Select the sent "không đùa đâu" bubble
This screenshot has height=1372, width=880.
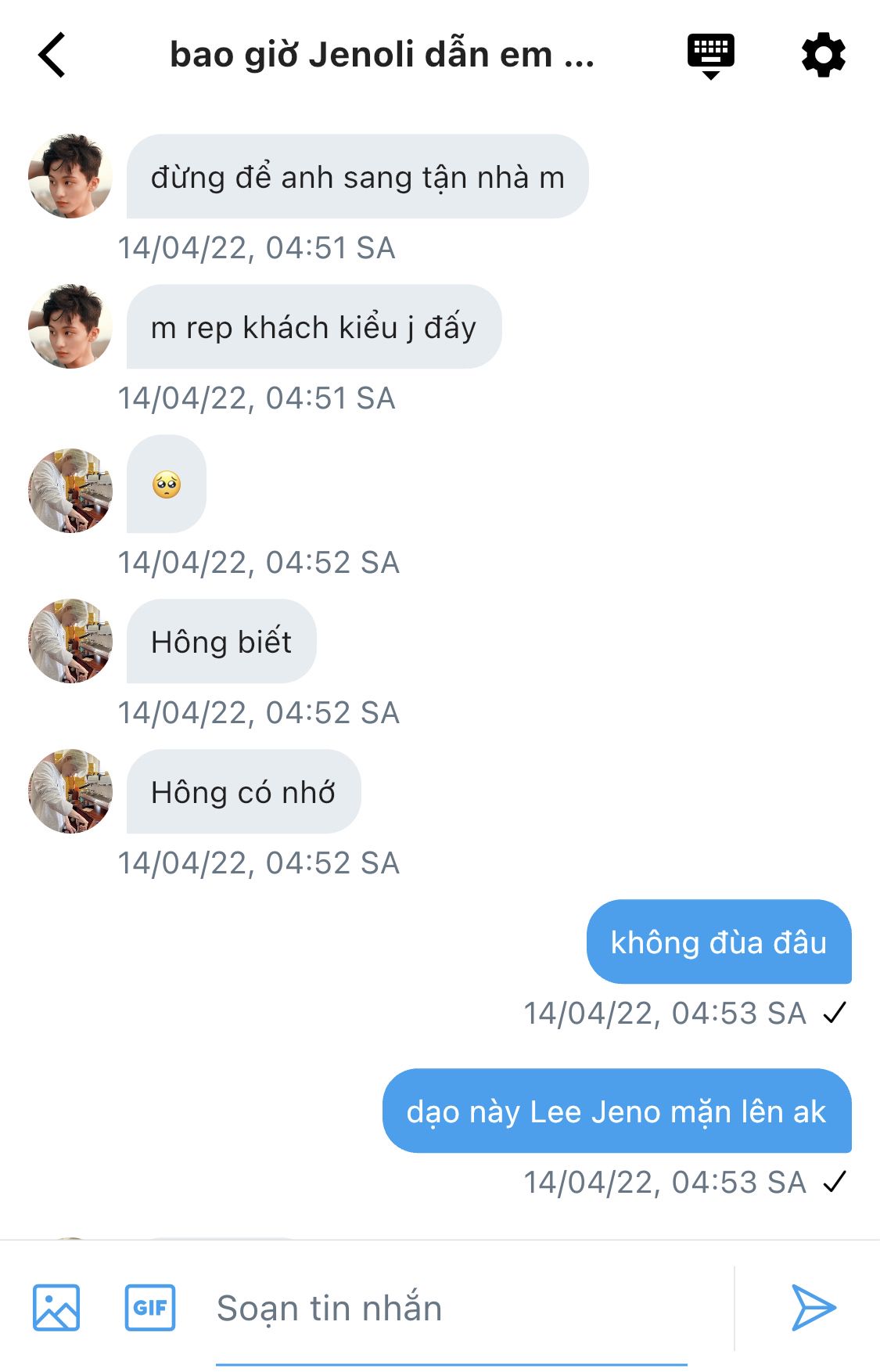point(718,942)
